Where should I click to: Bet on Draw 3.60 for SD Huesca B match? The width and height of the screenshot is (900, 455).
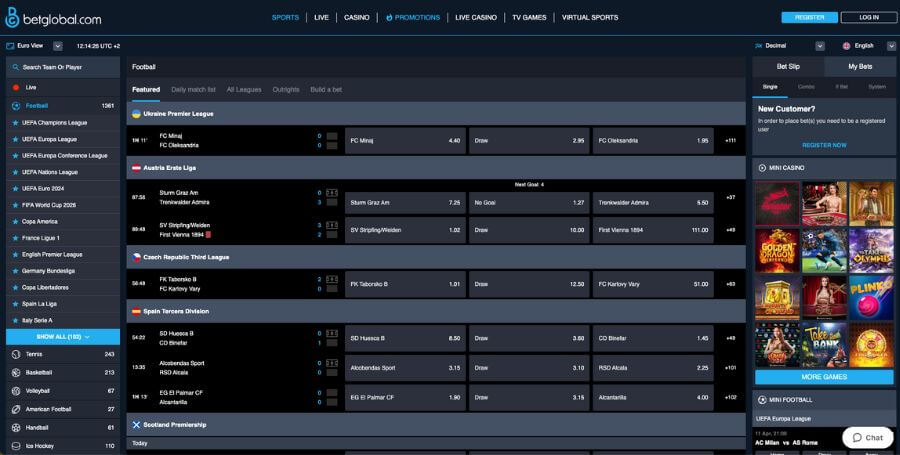coord(529,339)
